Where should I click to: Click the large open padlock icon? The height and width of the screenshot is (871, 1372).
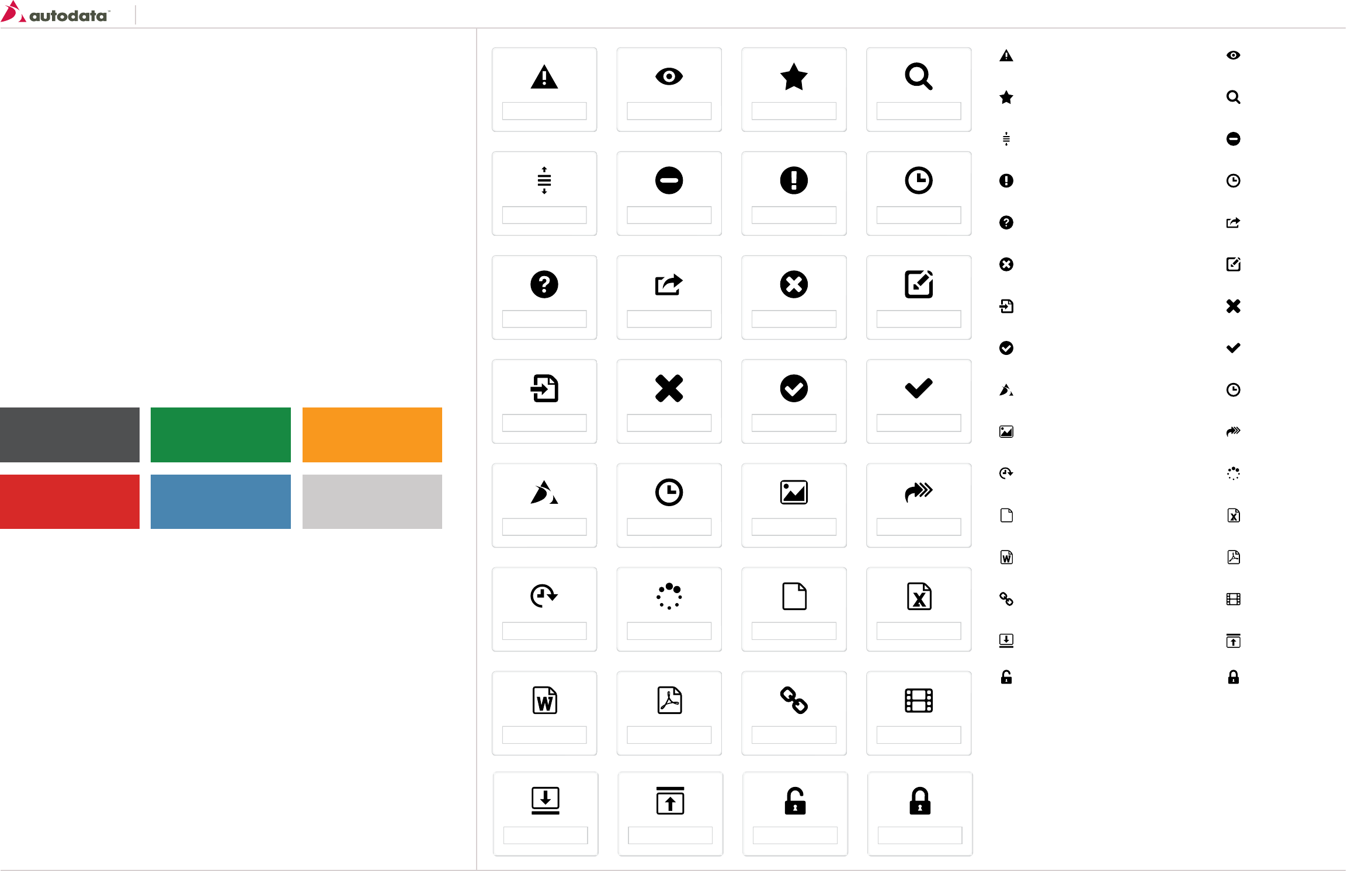[x=795, y=801]
